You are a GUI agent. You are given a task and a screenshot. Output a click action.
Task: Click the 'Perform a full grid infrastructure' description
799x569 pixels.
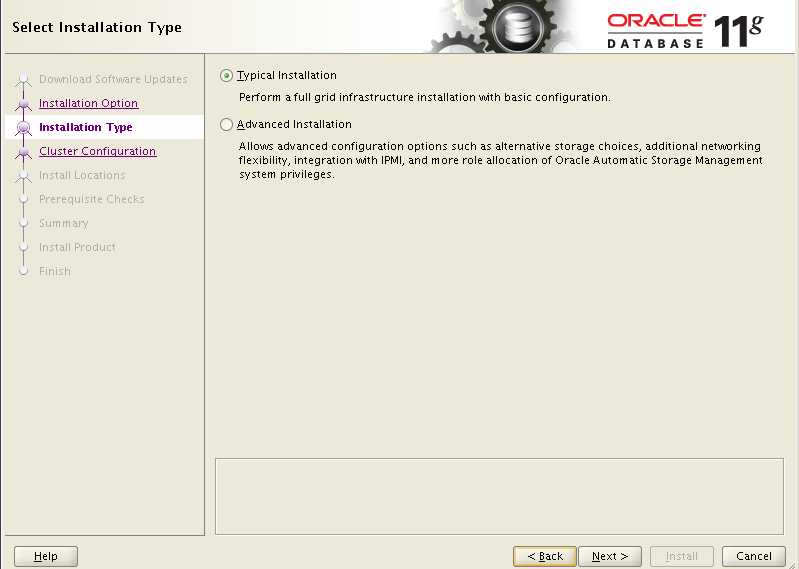tap(424, 97)
